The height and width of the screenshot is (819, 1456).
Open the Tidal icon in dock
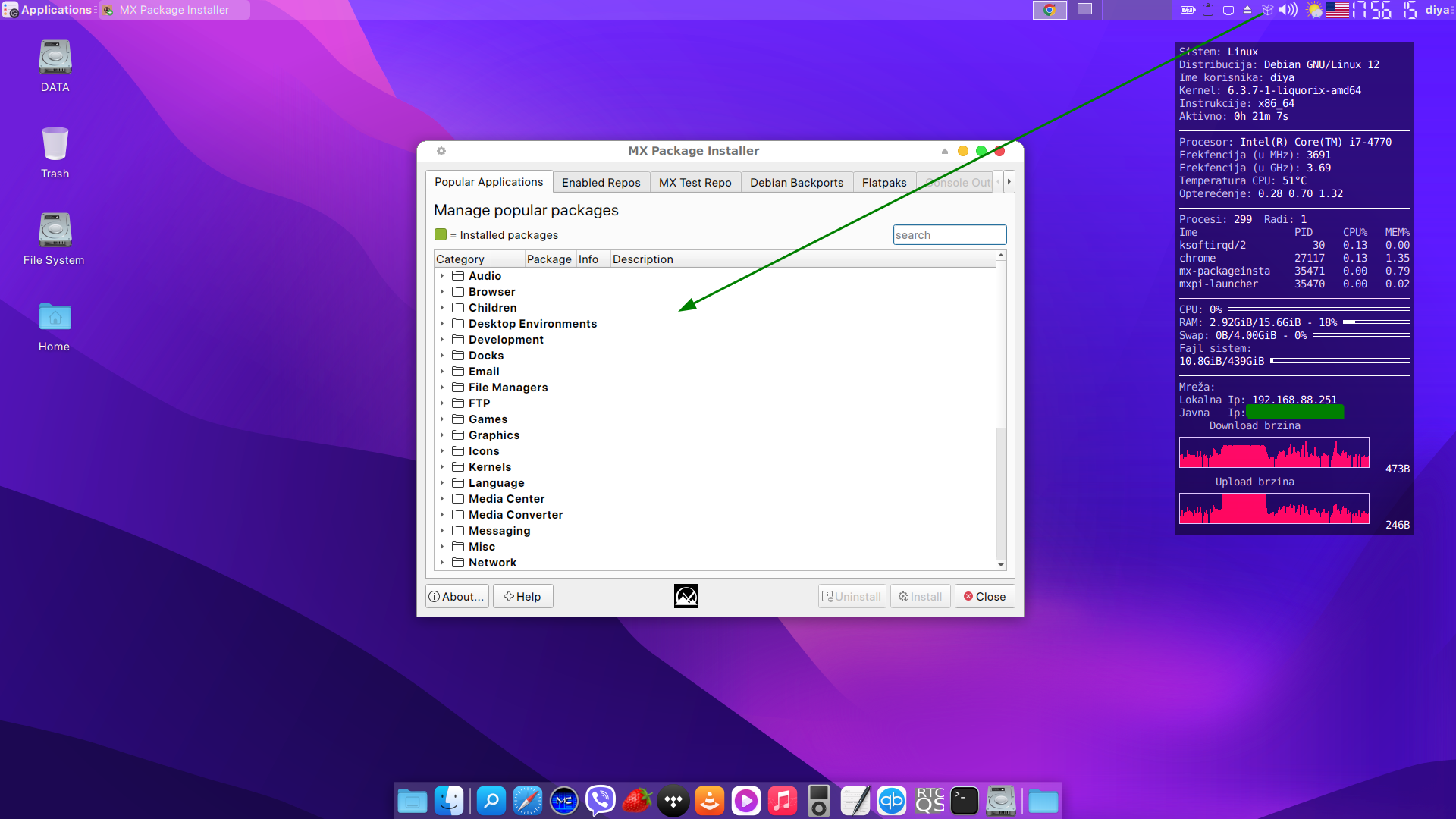673,801
